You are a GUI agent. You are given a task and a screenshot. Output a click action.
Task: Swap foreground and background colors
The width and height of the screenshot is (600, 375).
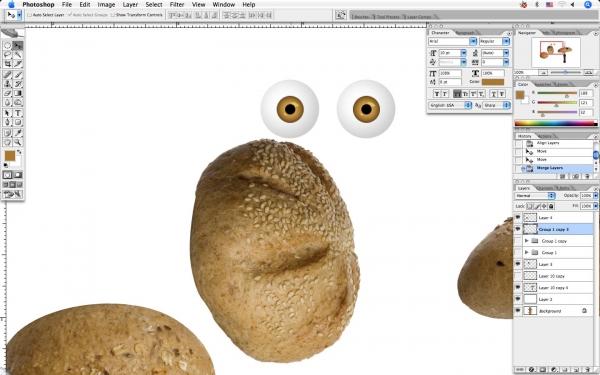tap(19, 152)
